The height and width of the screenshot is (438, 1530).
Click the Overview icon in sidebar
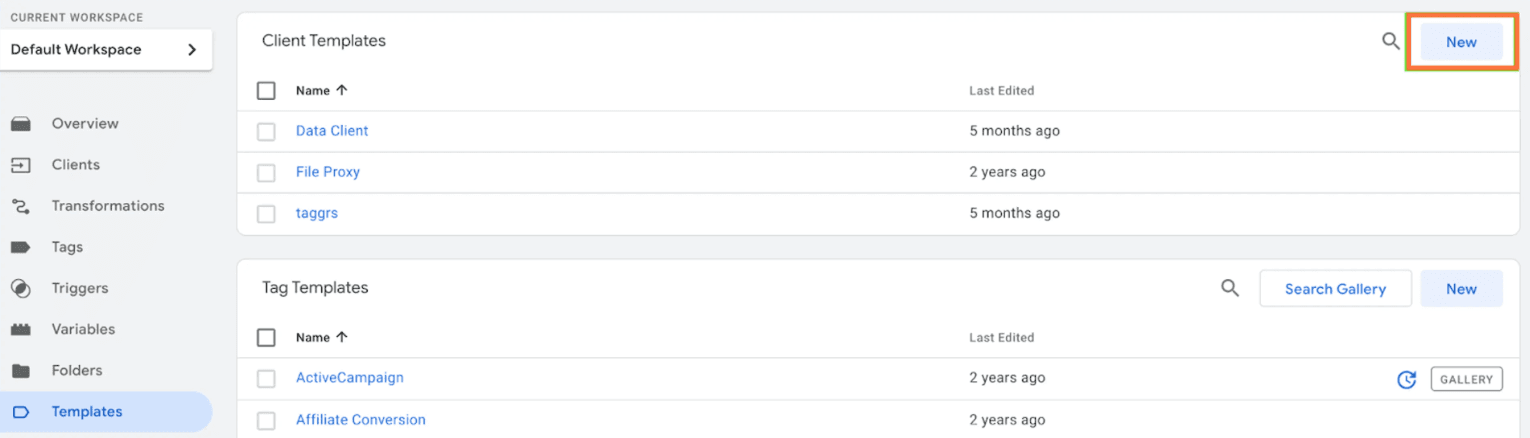(x=21, y=124)
